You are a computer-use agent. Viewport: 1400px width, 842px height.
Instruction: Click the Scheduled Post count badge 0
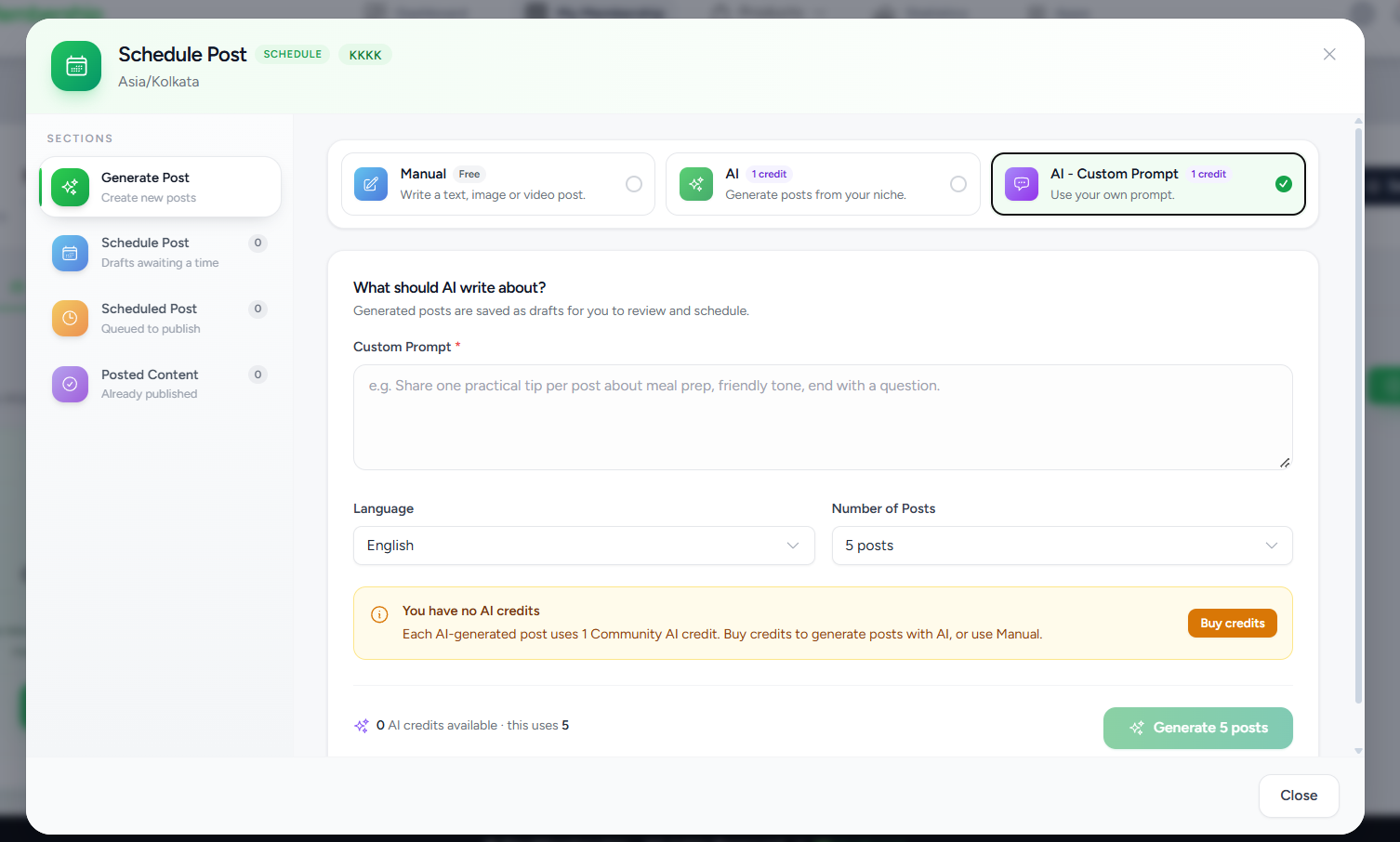coord(258,309)
